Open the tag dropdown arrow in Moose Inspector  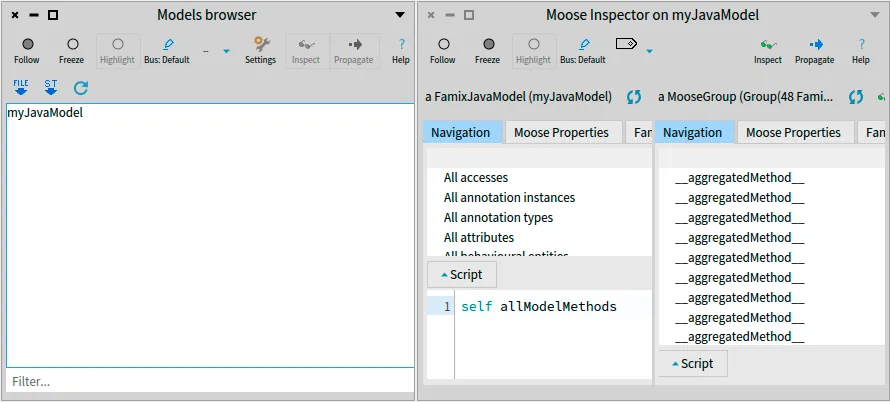click(649, 51)
